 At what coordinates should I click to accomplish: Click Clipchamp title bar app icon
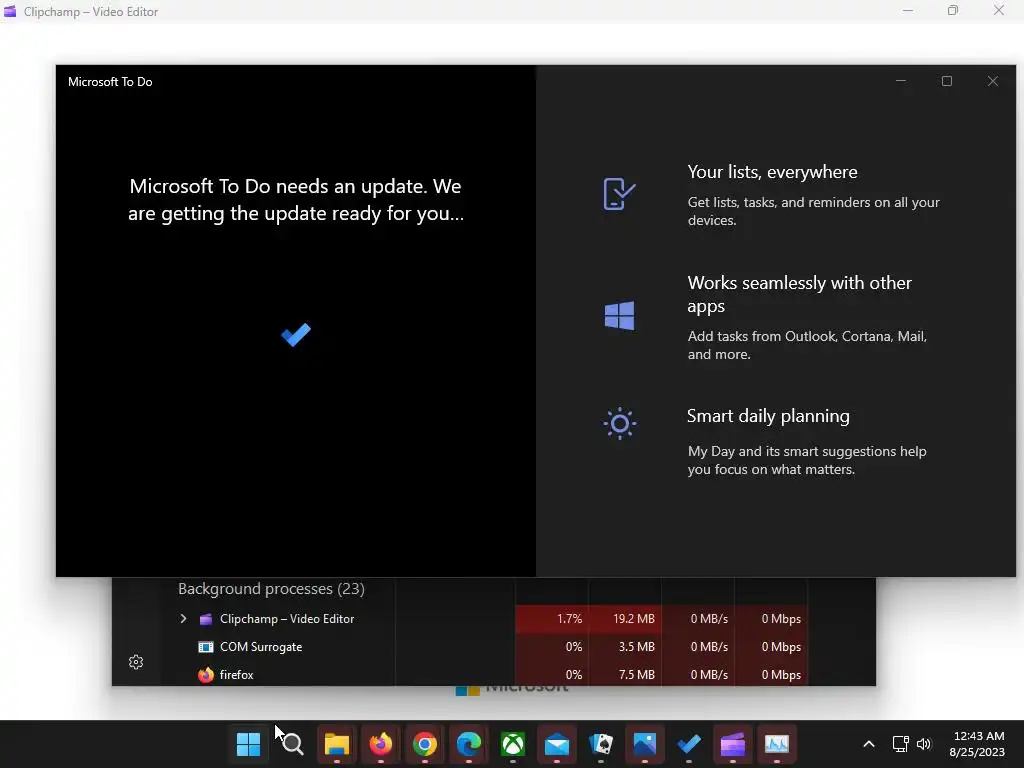(10, 11)
